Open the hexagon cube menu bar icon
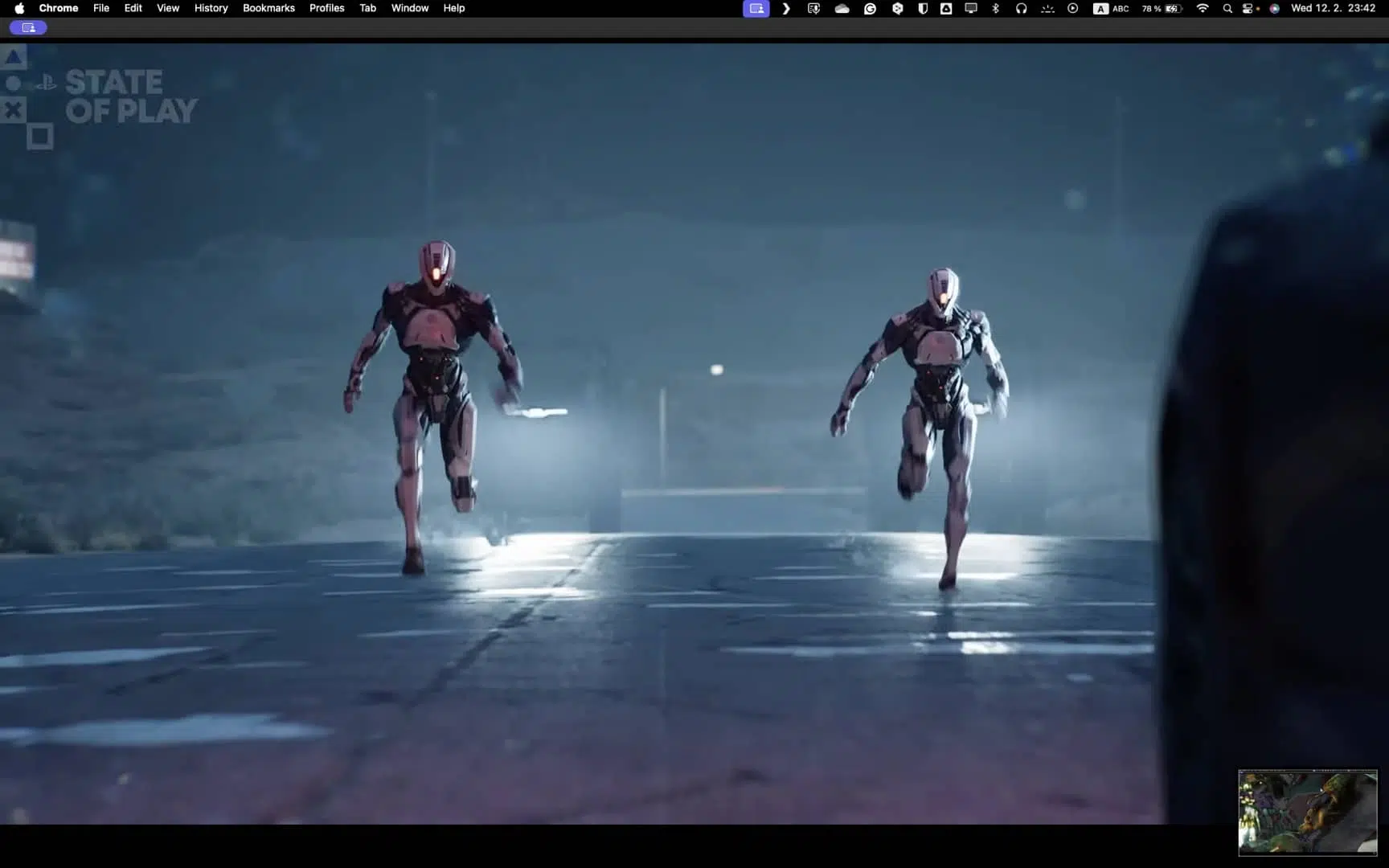Image resolution: width=1389 pixels, height=868 pixels. point(897,8)
